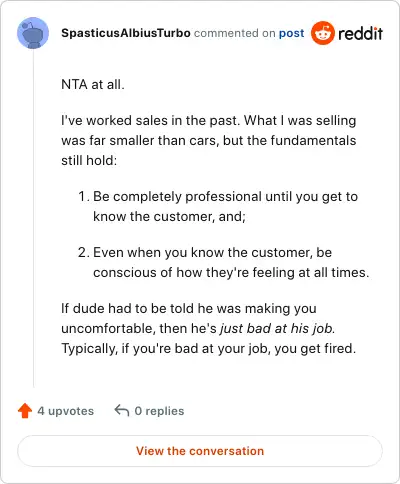Click the "If dude had to be told" line
This screenshot has height=484, width=400.
click(x=189, y=308)
